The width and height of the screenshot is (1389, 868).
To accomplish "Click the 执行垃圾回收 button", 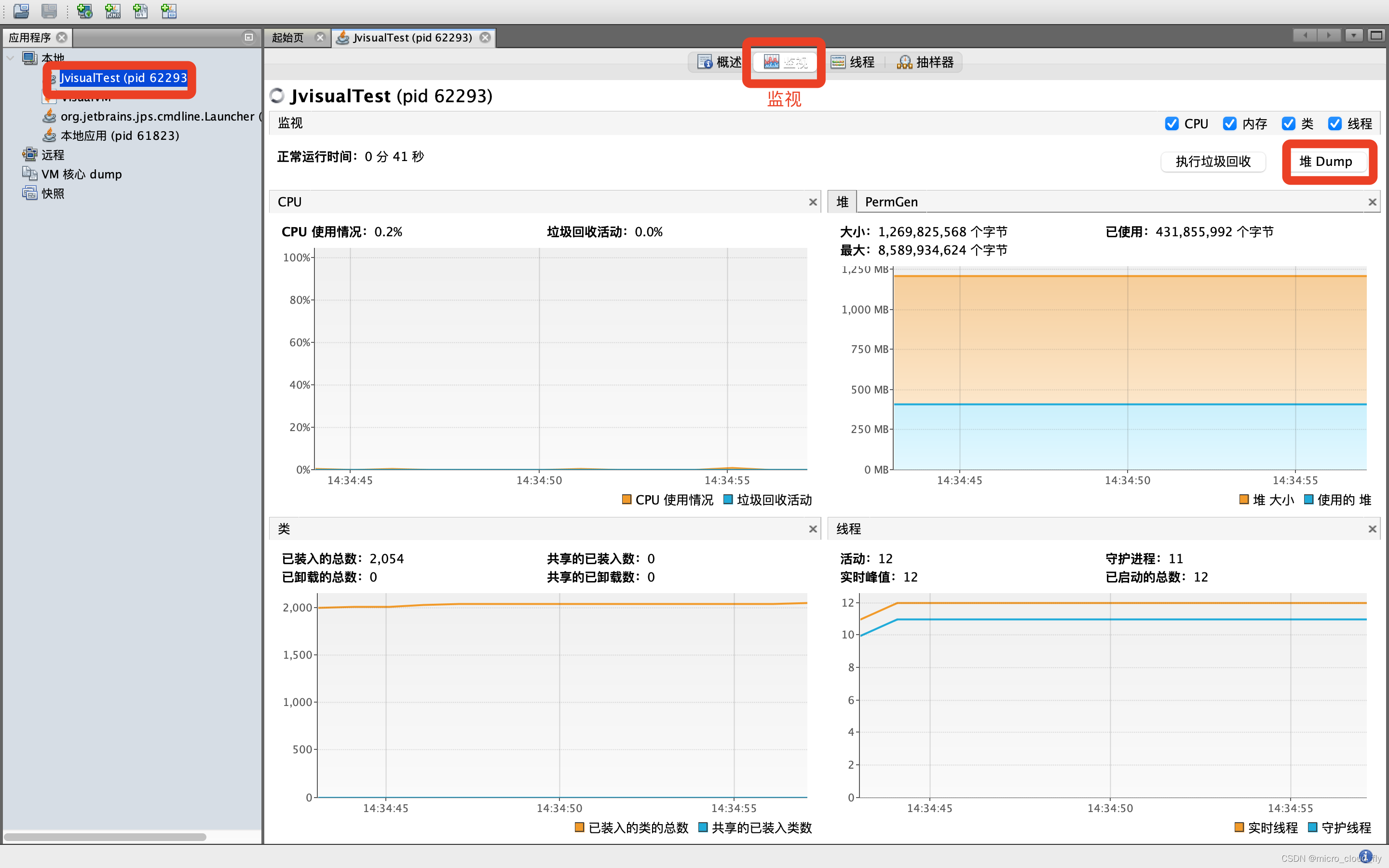I will tap(1213, 162).
